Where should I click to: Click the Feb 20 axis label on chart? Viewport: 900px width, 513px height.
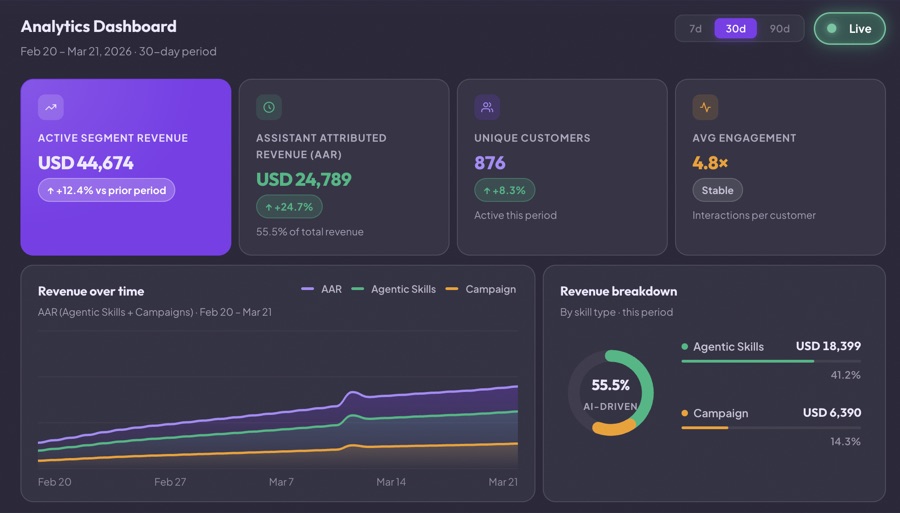55,482
